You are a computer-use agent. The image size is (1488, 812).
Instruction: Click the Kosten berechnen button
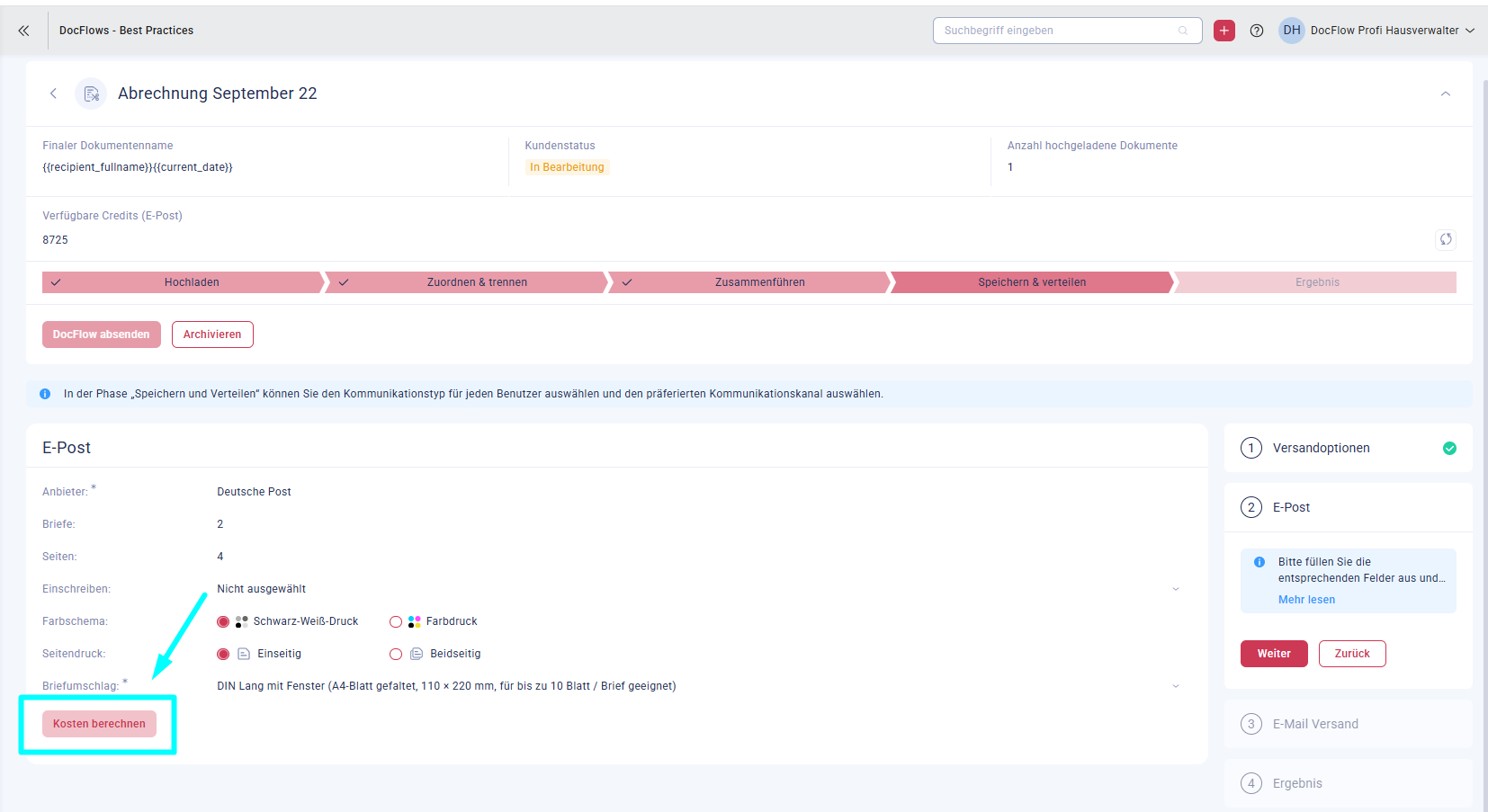pos(99,724)
